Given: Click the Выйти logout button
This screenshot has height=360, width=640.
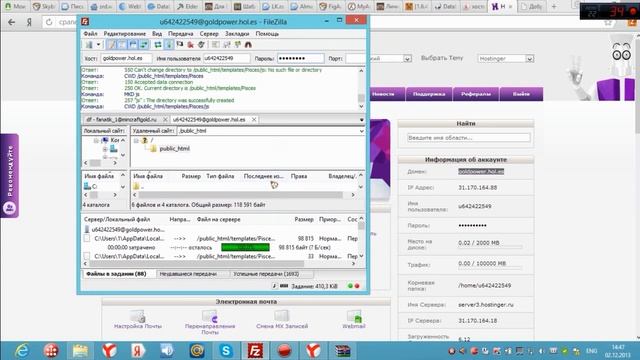Looking at the screenshot, I should tap(521, 94).
